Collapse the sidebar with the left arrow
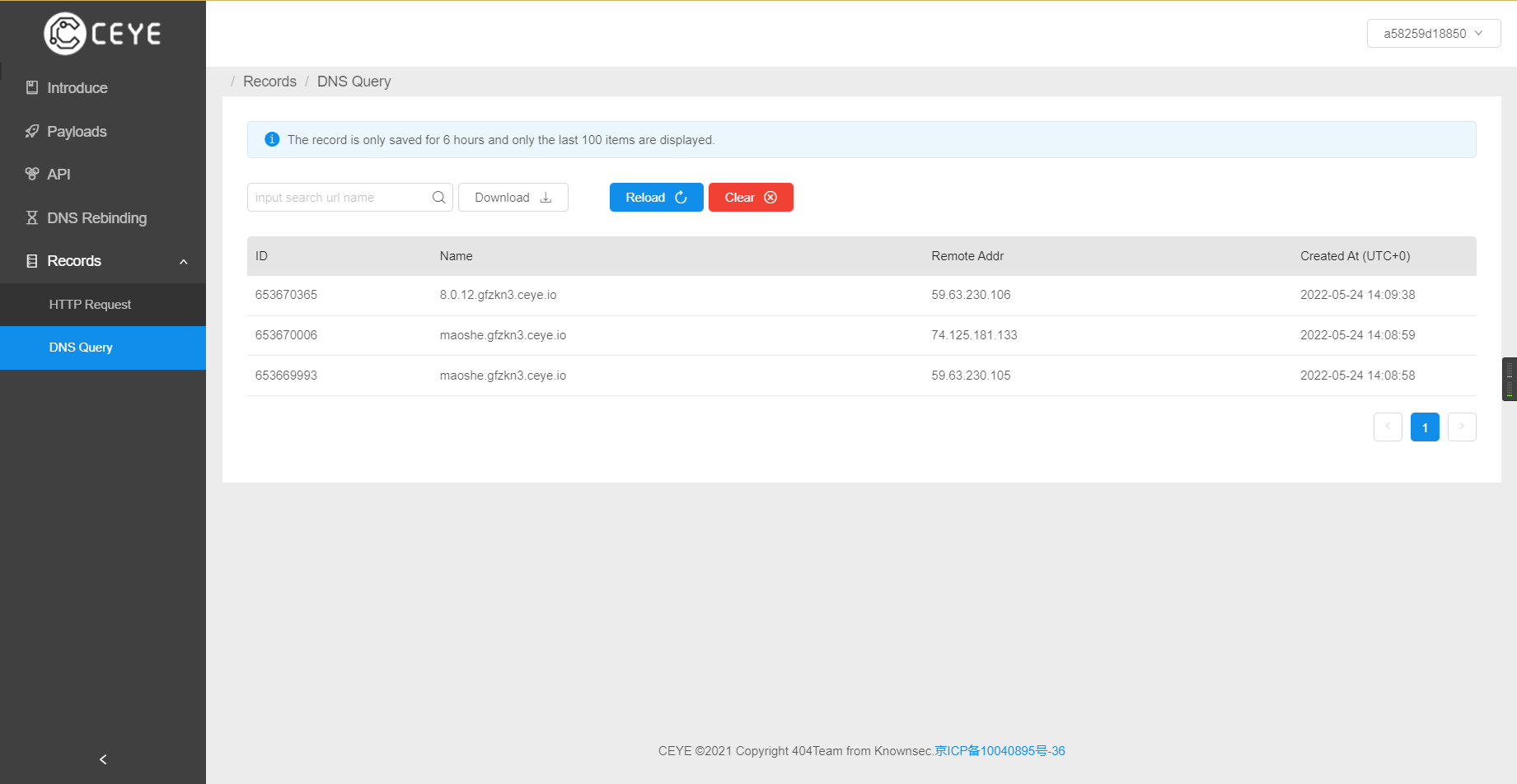This screenshot has width=1517, height=784. (103, 759)
